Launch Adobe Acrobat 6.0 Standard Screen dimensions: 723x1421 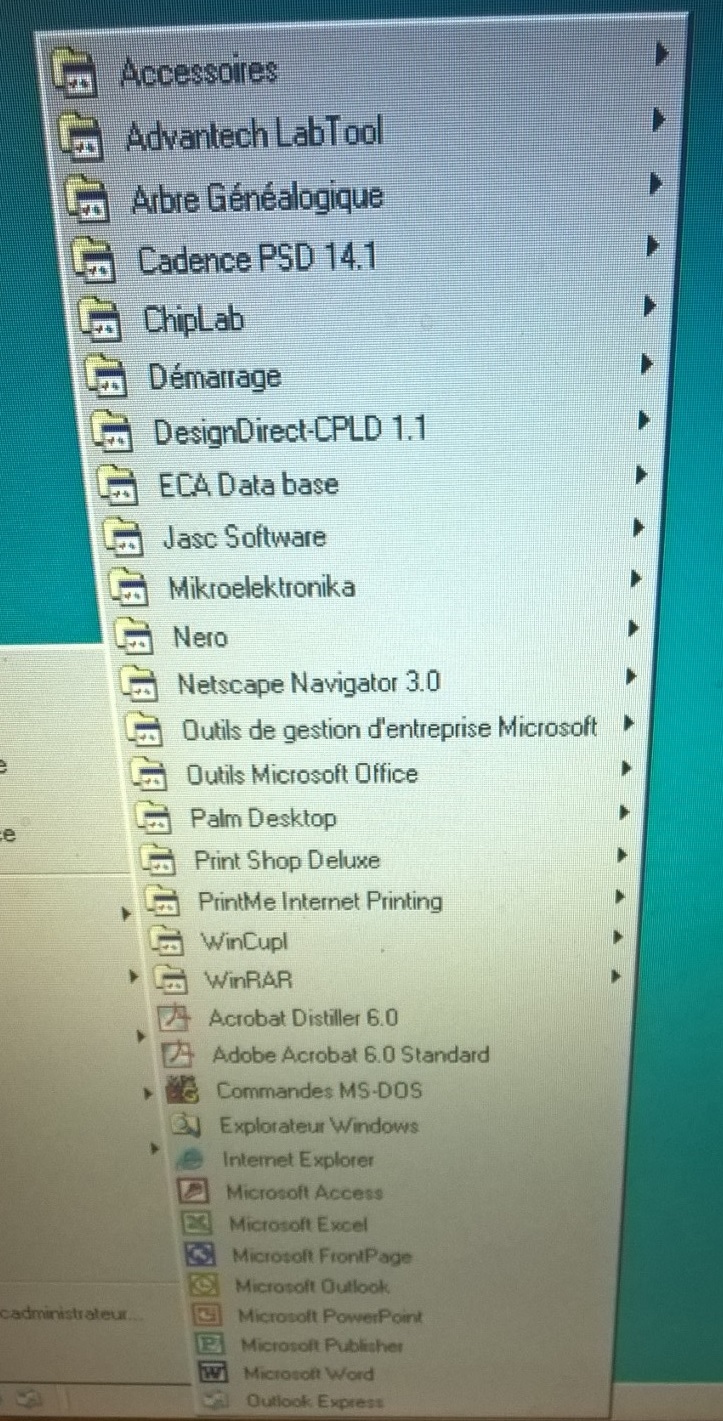351,1055
